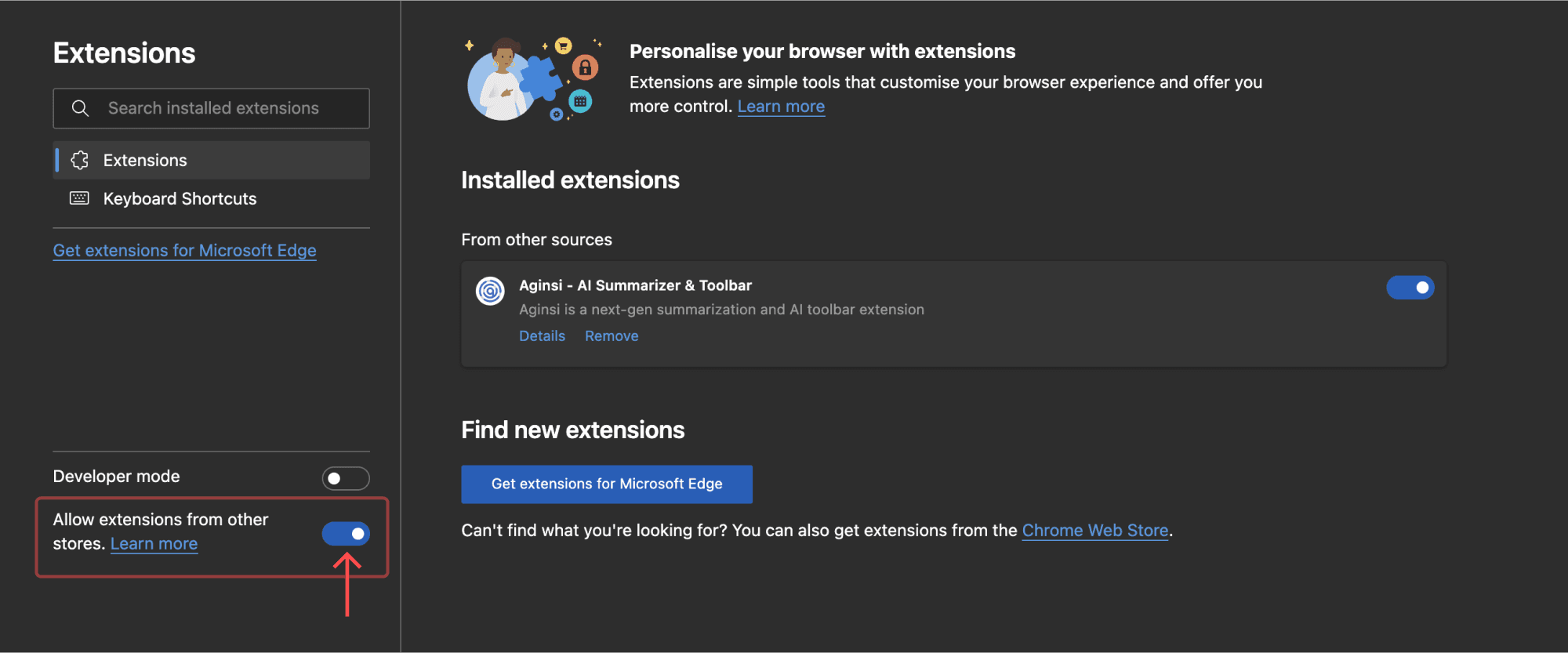This screenshot has width=1568, height=653.
Task: Click the Personalise your browser with extensions heading
Action: point(822,52)
